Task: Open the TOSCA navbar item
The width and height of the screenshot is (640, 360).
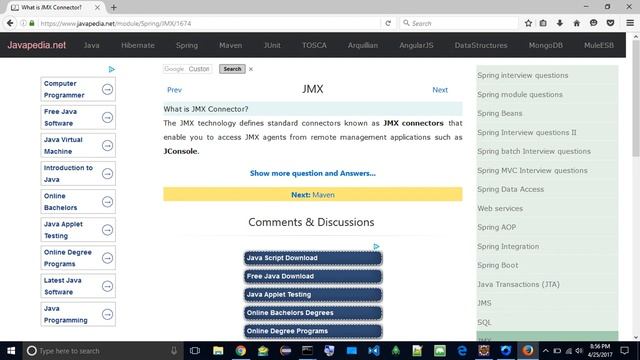Action: (314, 45)
